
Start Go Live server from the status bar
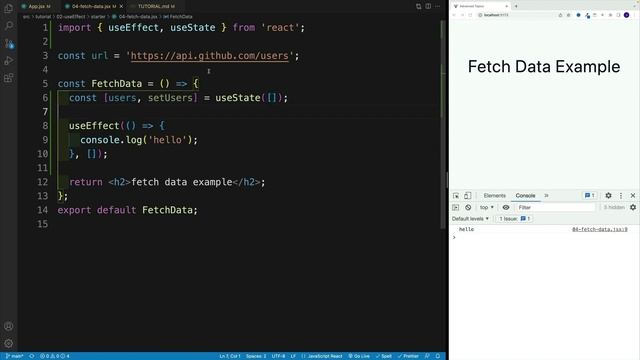click(359, 356)
